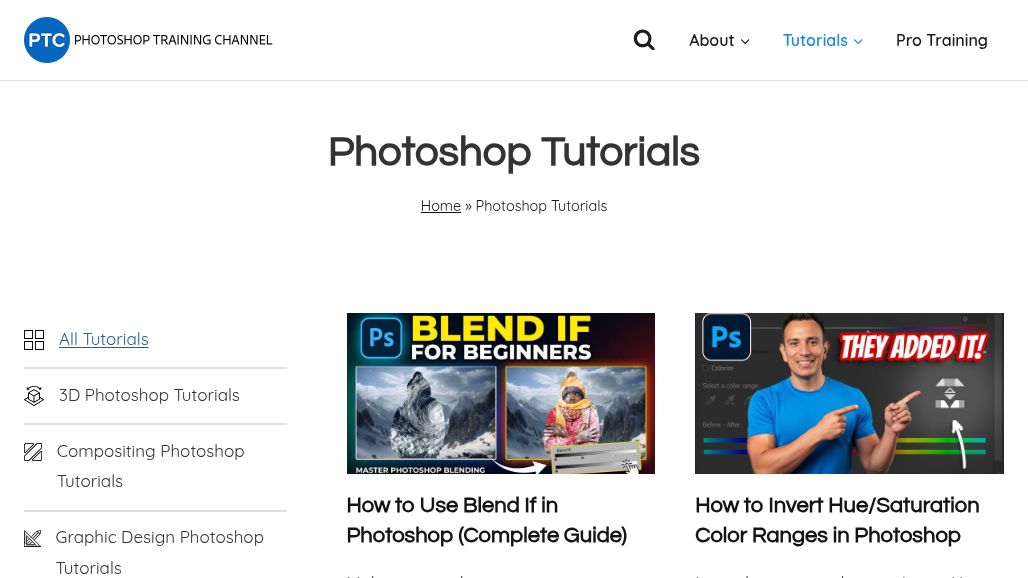Click the Blend If for Beginners thumbnail
The height and width of the screenshot is (578, 1028).
500,393
